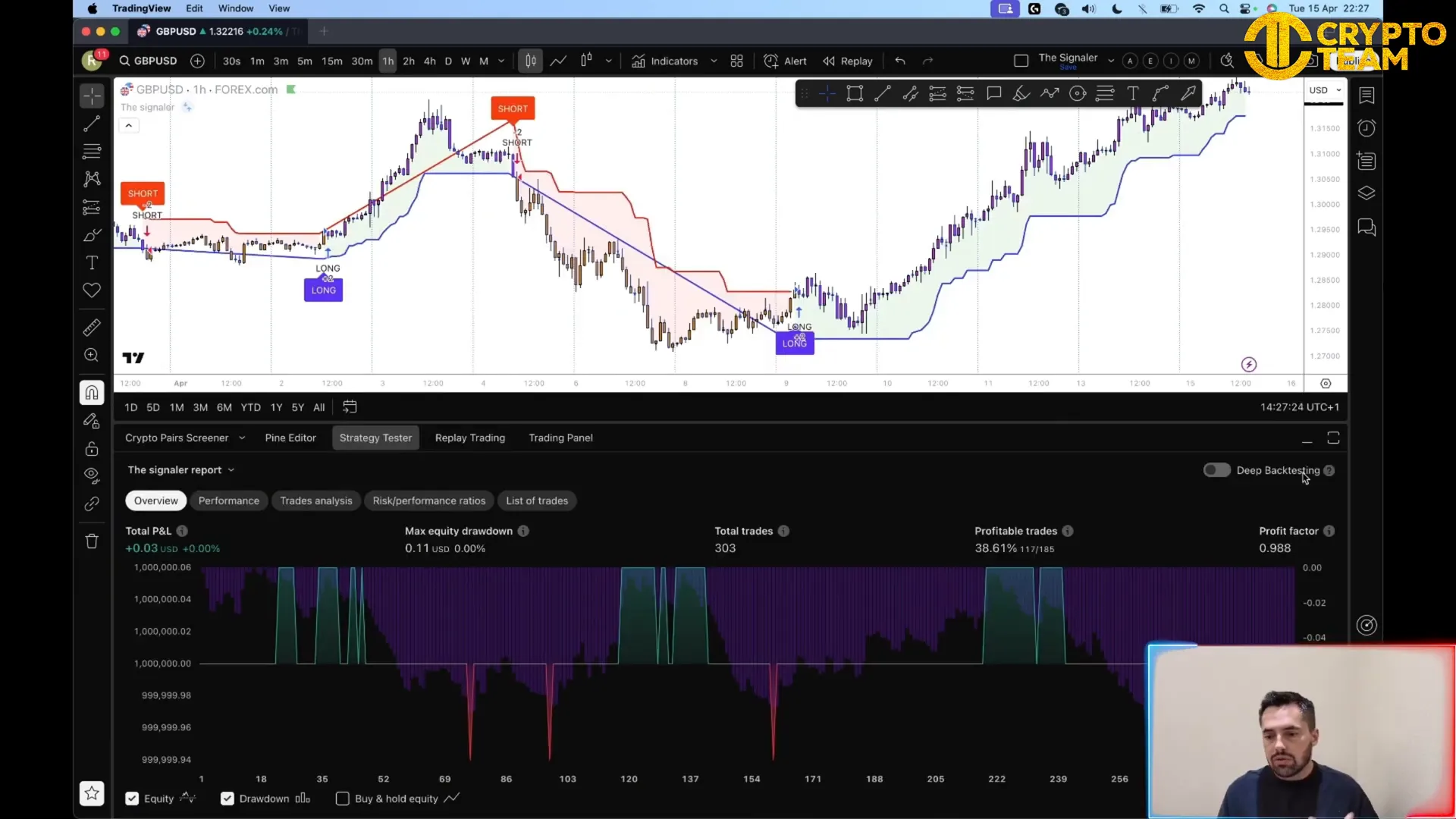Expand Crypto Pairs Screener dropdown
Screen dimensions: 1456x819
pyautogui.click(x=242, y=438)
